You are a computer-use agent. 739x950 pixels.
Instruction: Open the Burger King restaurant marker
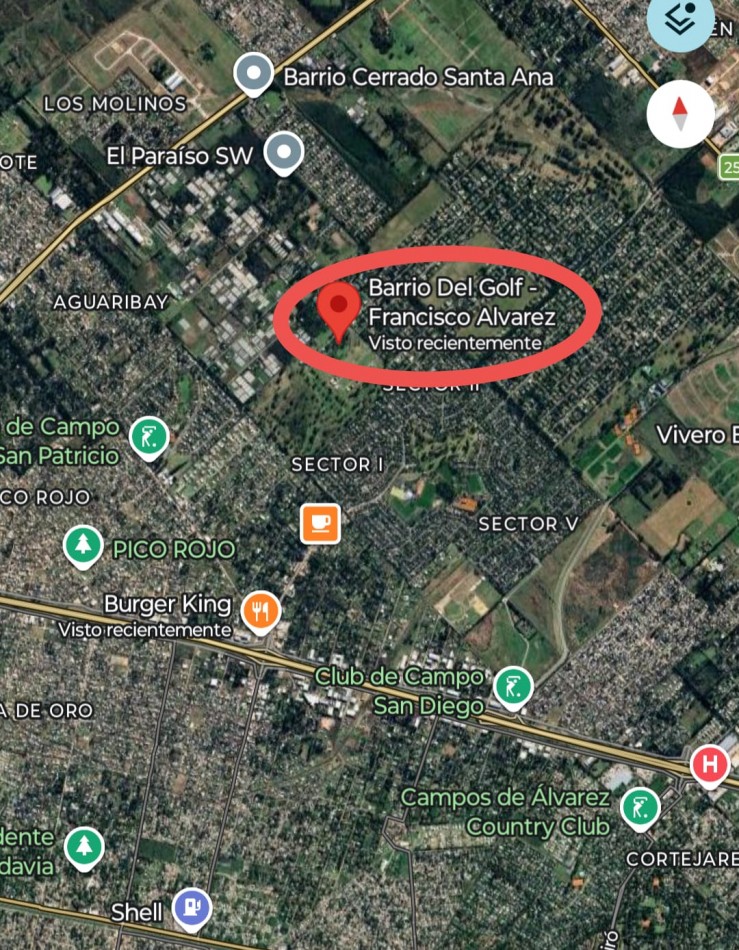pyautogui.click(x=261, y=613)
